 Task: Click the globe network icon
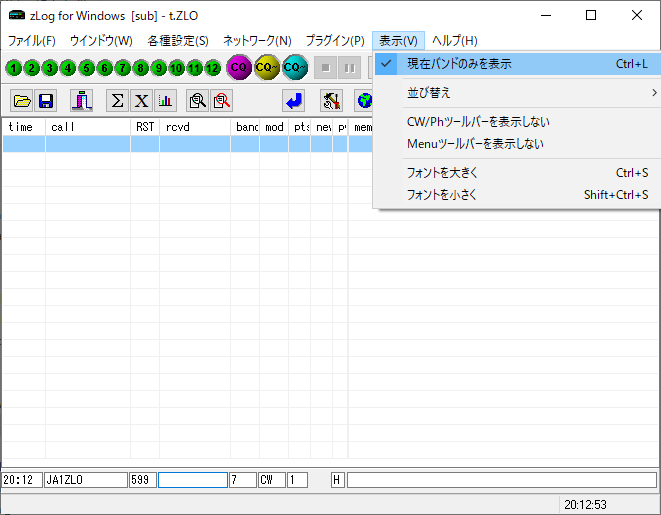[x=363, y=101]
